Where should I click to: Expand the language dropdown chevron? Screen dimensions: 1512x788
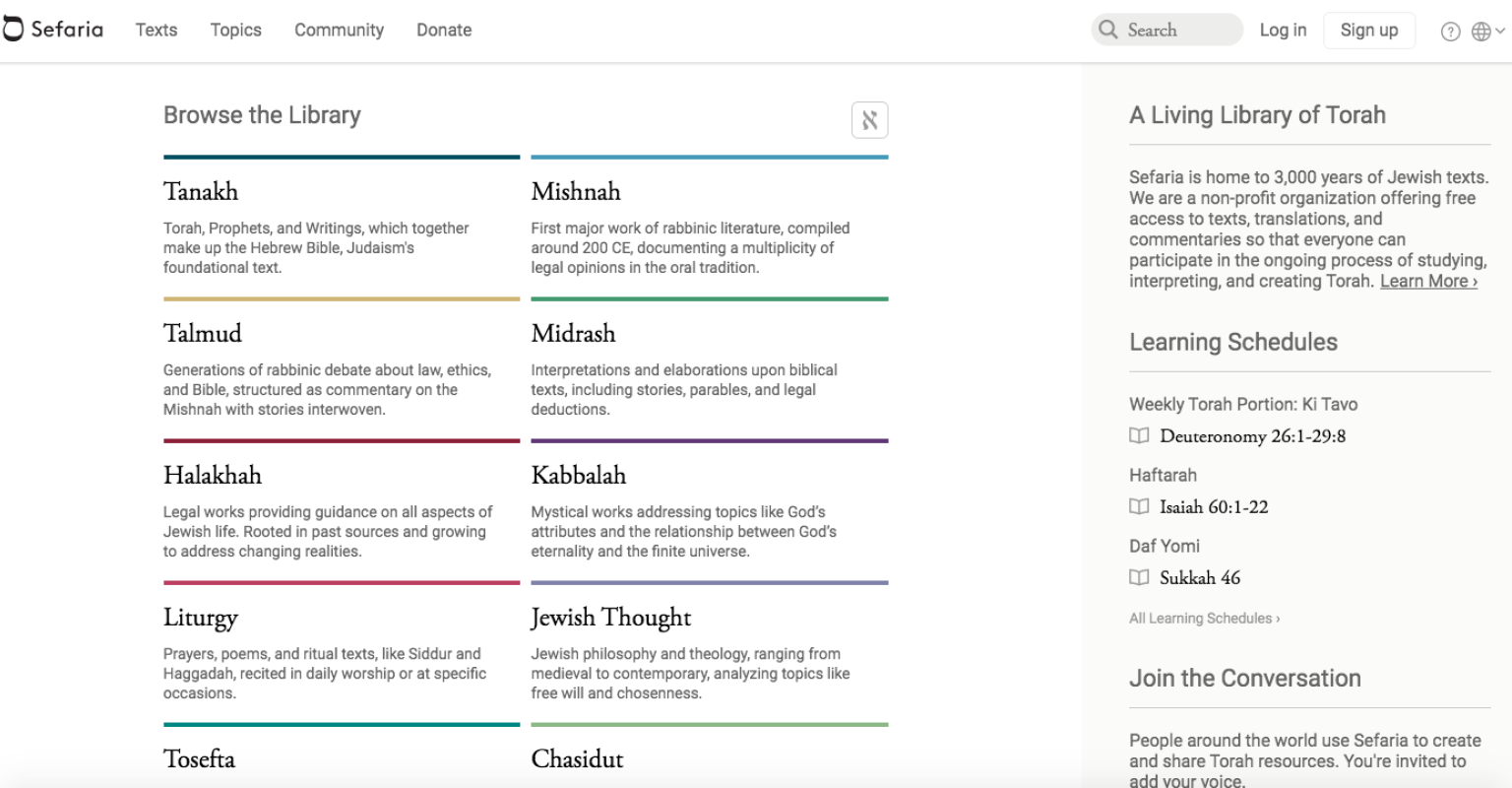pyautogui.click(x=1500, y=32)
